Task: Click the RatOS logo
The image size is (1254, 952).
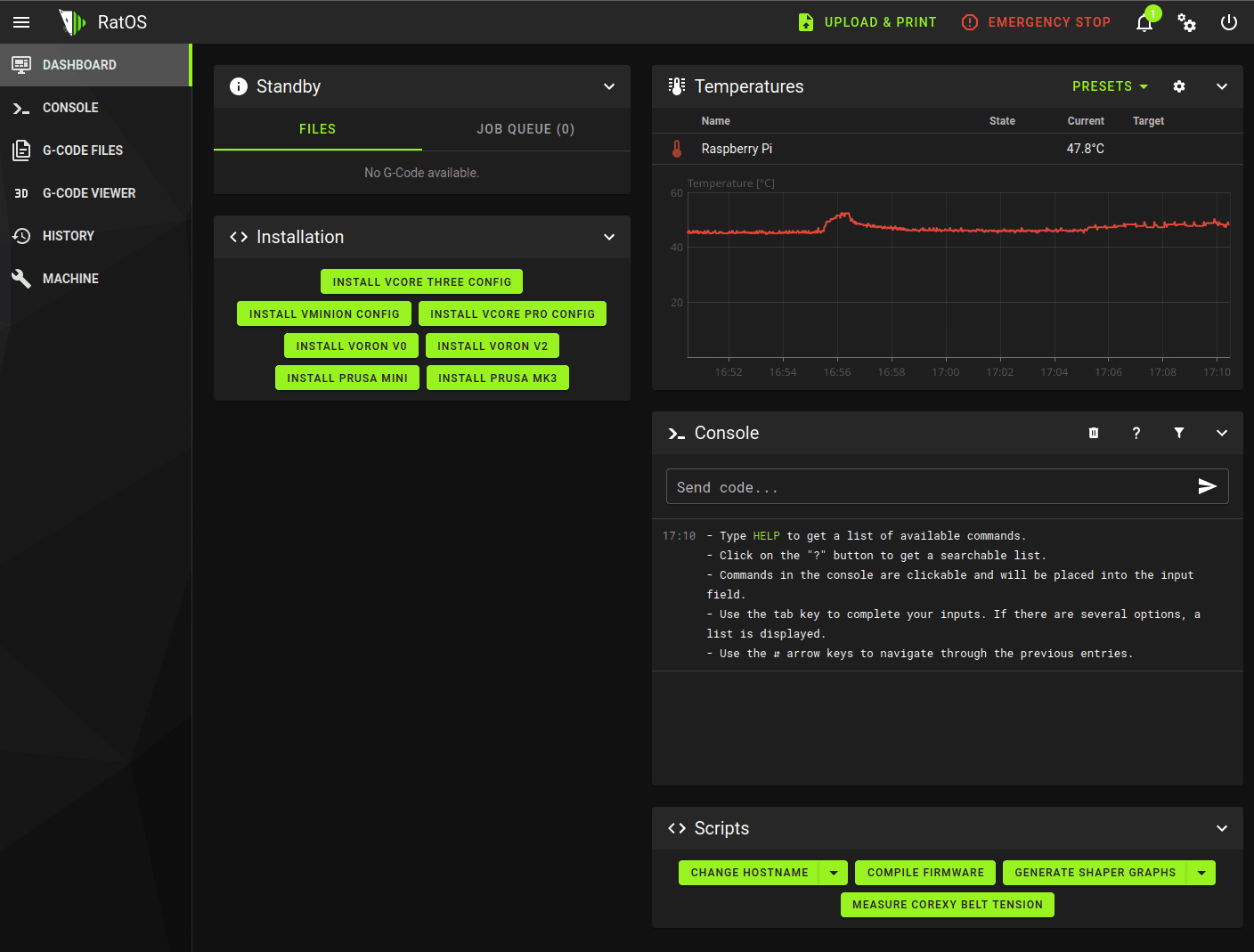Action: pyautogui.click(x=72, y=22)
